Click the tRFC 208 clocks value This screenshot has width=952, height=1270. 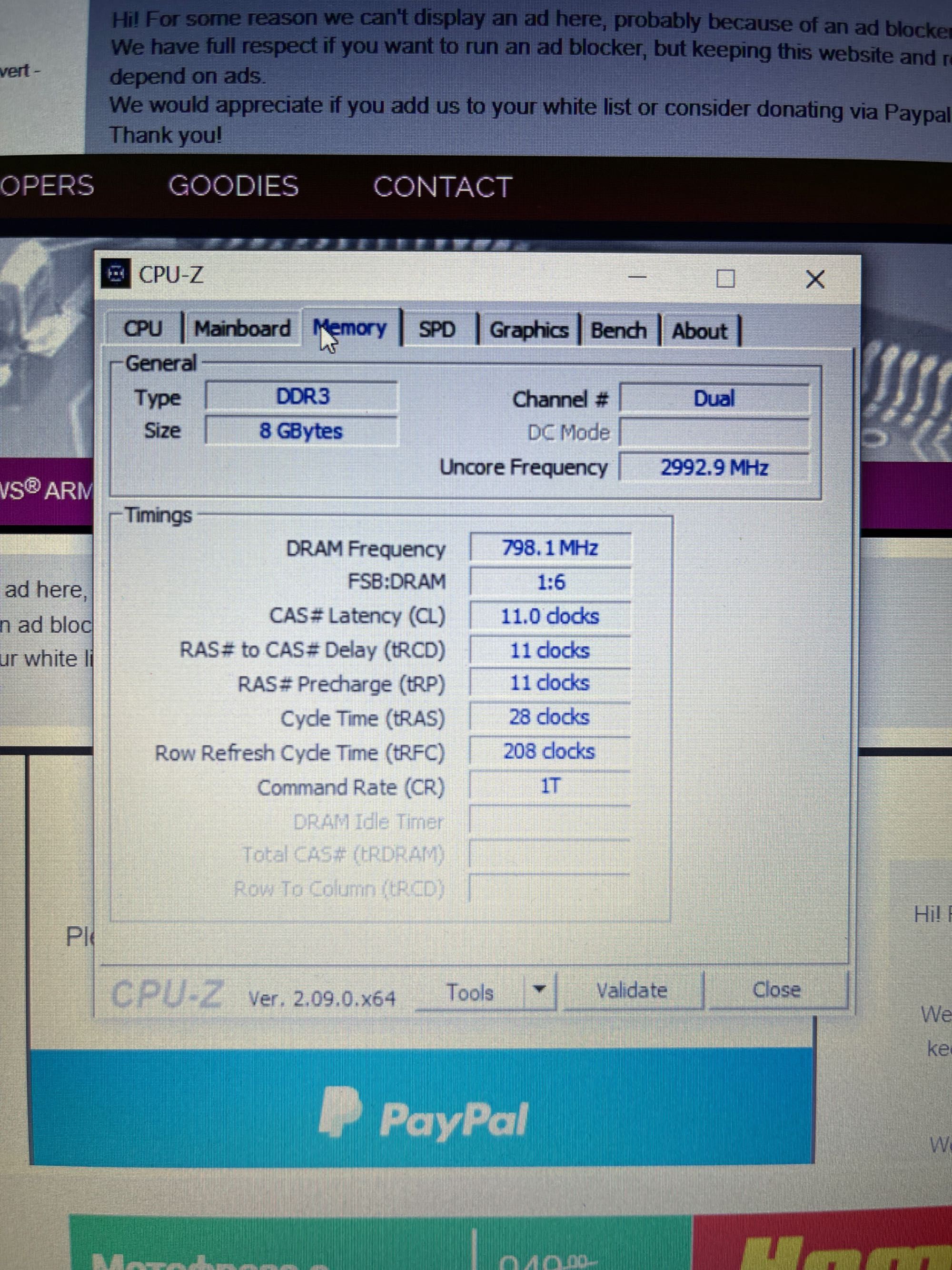click(x=550, y=751)
